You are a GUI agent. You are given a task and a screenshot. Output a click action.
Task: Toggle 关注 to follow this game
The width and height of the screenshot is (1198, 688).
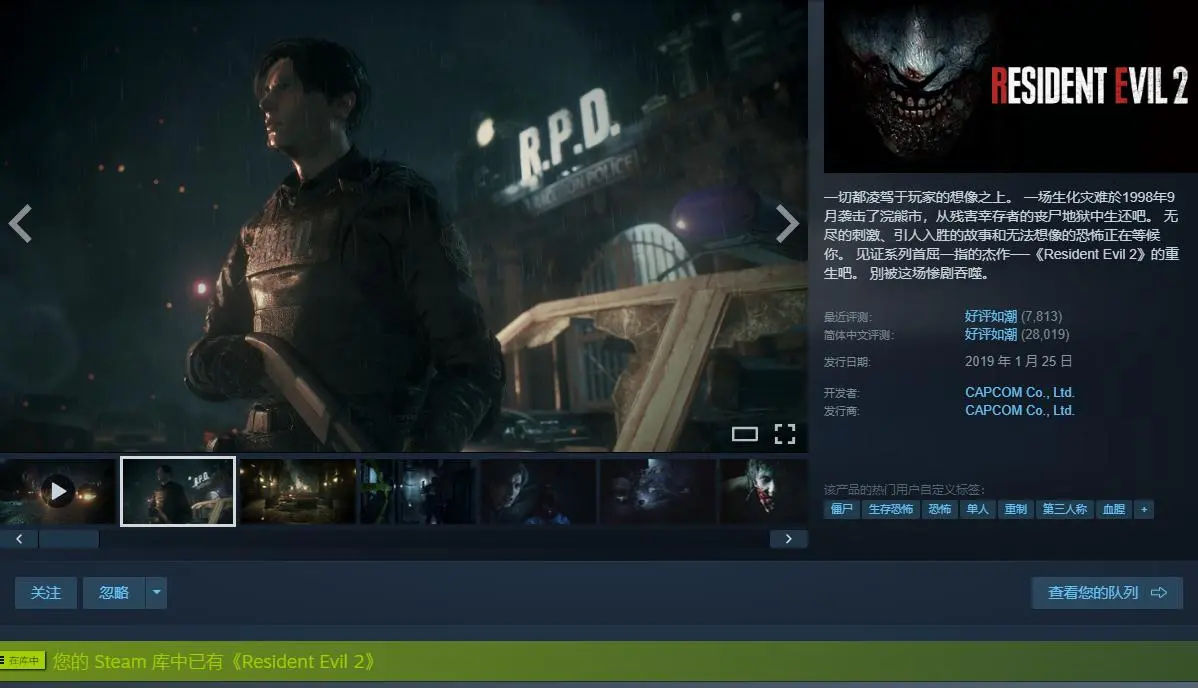46,593
